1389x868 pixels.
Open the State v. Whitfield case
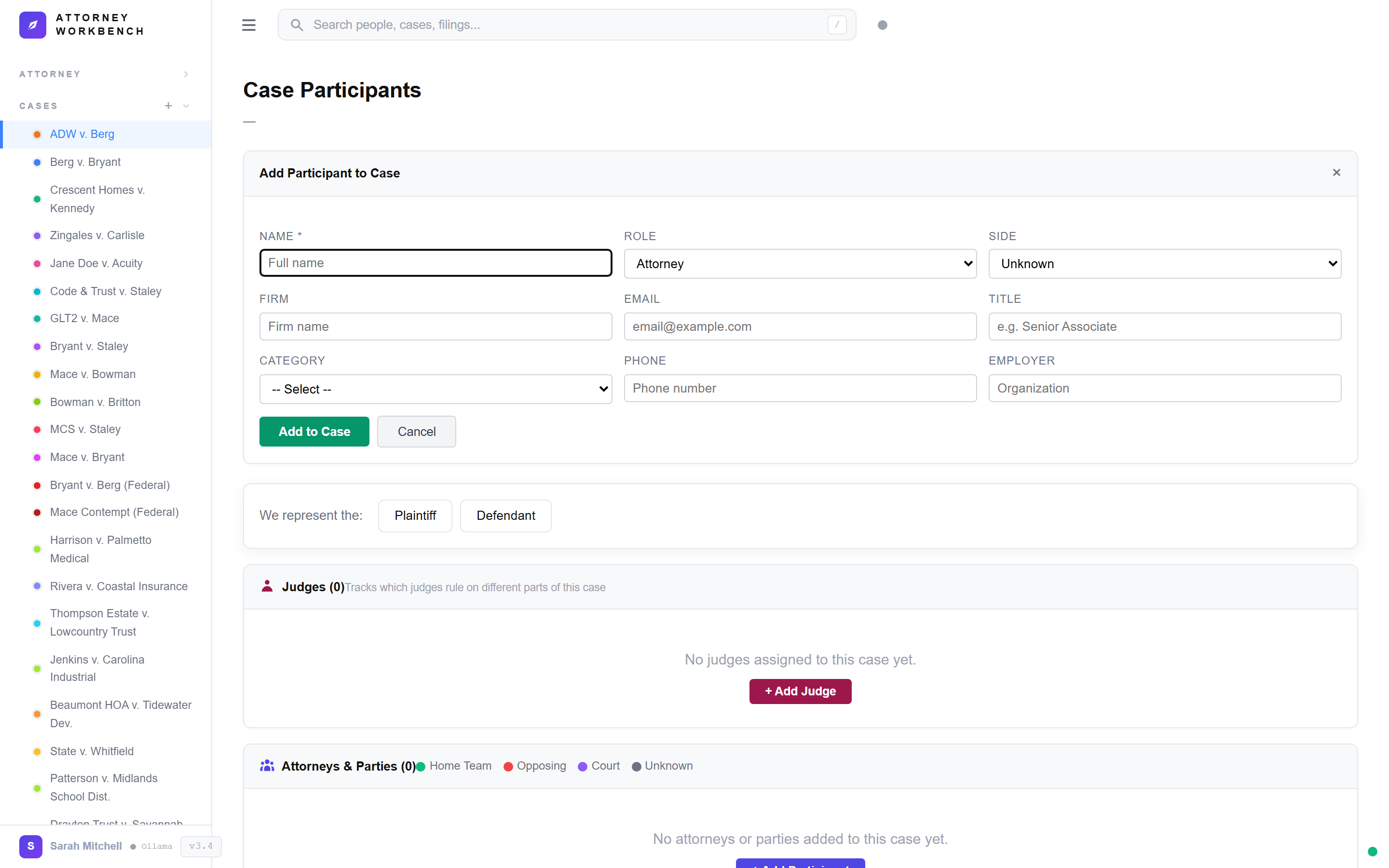tap(92, 751)
